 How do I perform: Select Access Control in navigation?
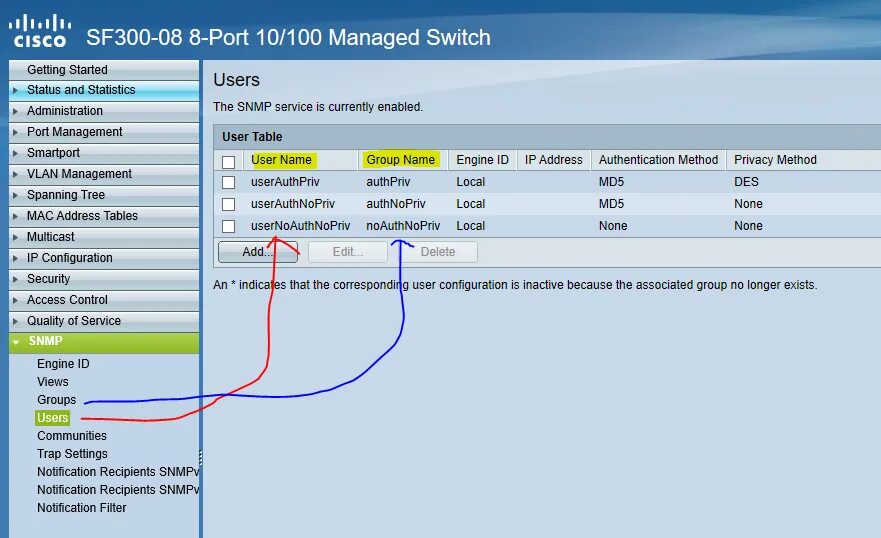(104, 300)
